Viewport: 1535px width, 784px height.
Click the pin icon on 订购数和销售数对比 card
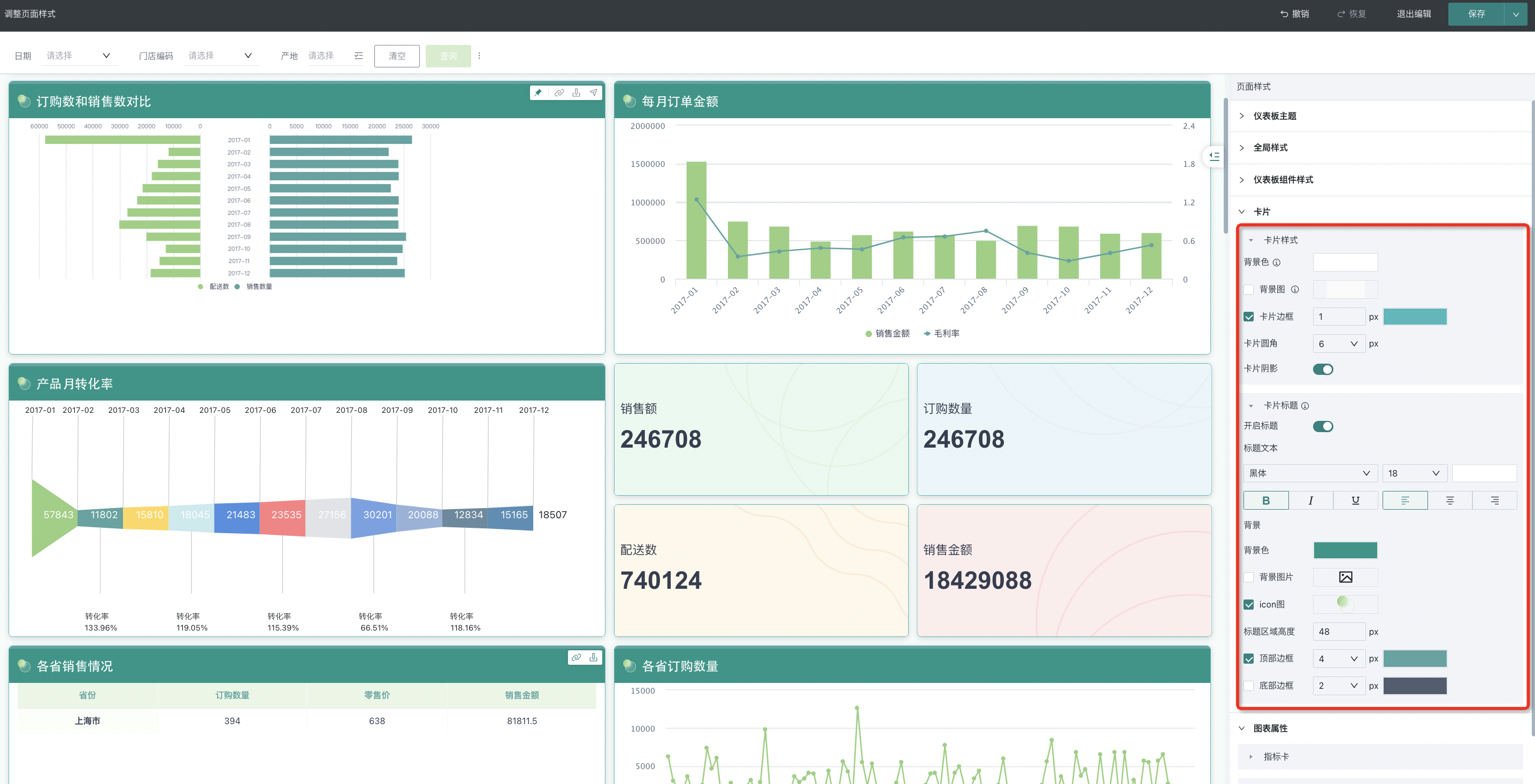coord(538,93)
